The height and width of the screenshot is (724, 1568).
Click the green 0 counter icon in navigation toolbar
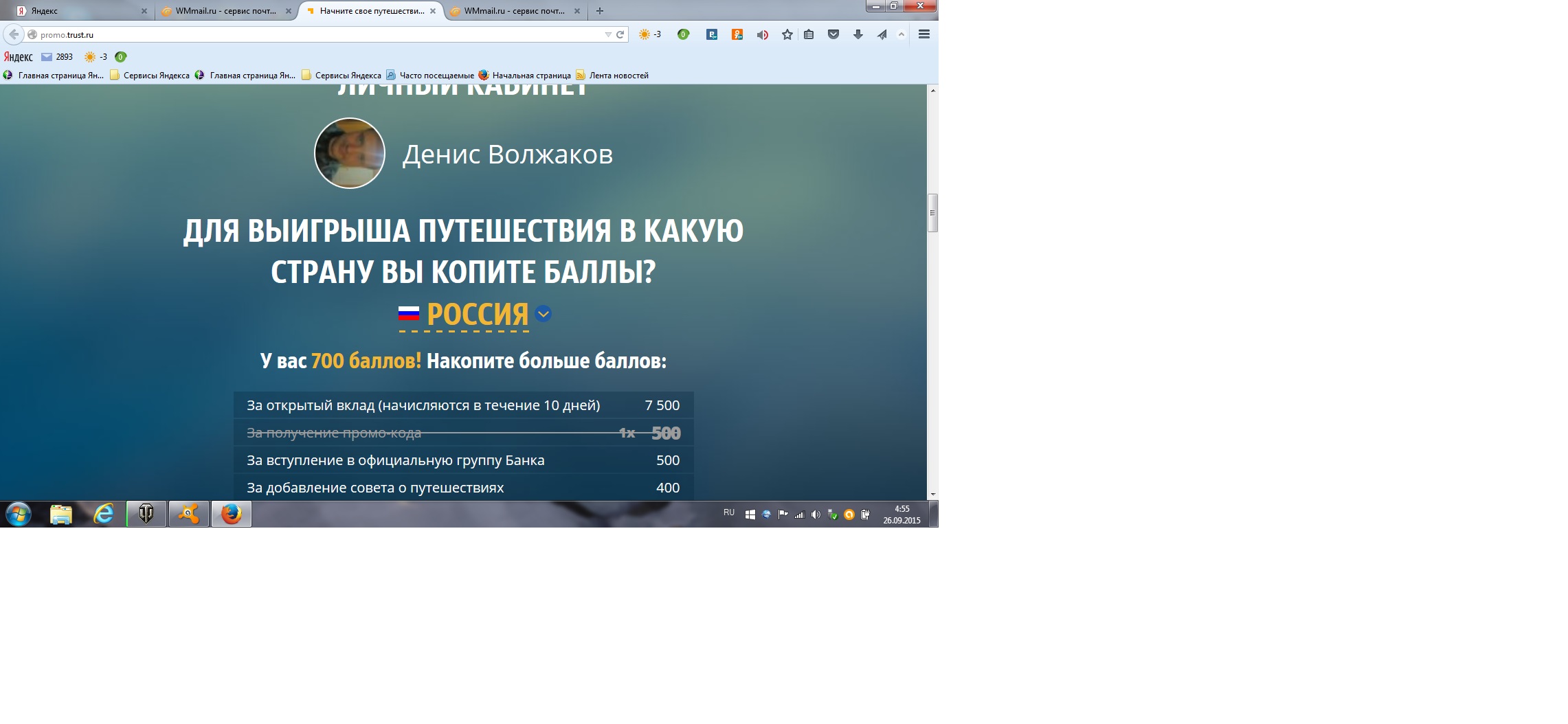click(683, 34)
